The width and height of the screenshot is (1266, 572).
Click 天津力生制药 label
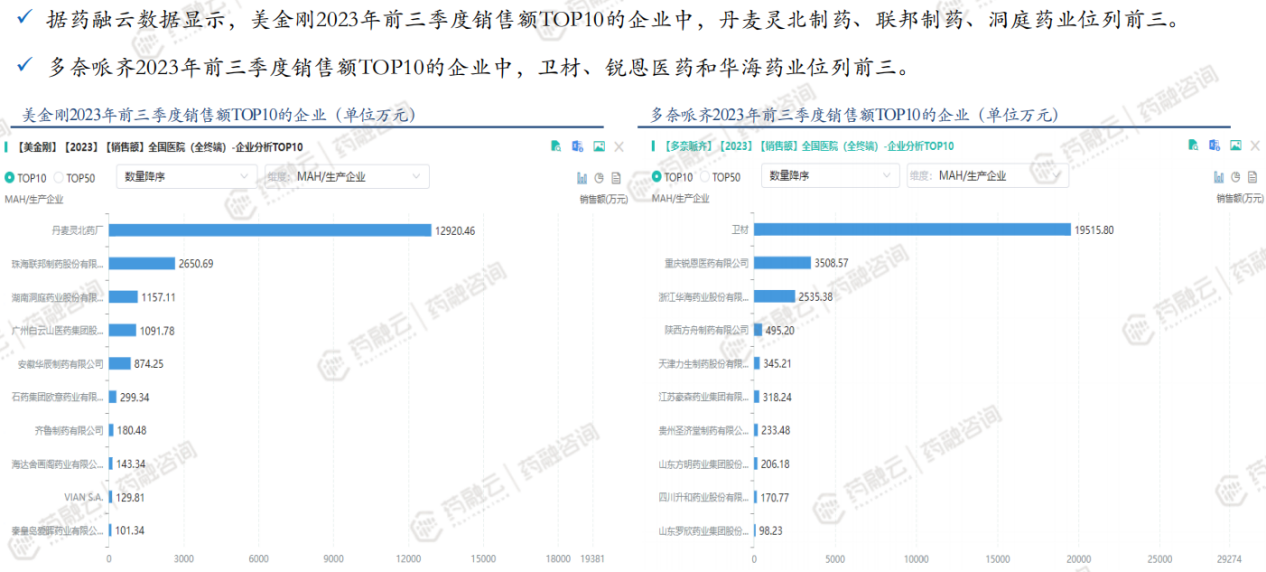704,364
